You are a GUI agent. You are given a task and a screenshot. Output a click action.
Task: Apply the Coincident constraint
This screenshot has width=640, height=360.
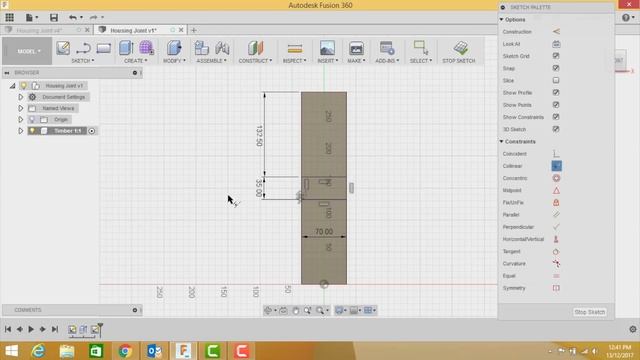tap(556, 154)
